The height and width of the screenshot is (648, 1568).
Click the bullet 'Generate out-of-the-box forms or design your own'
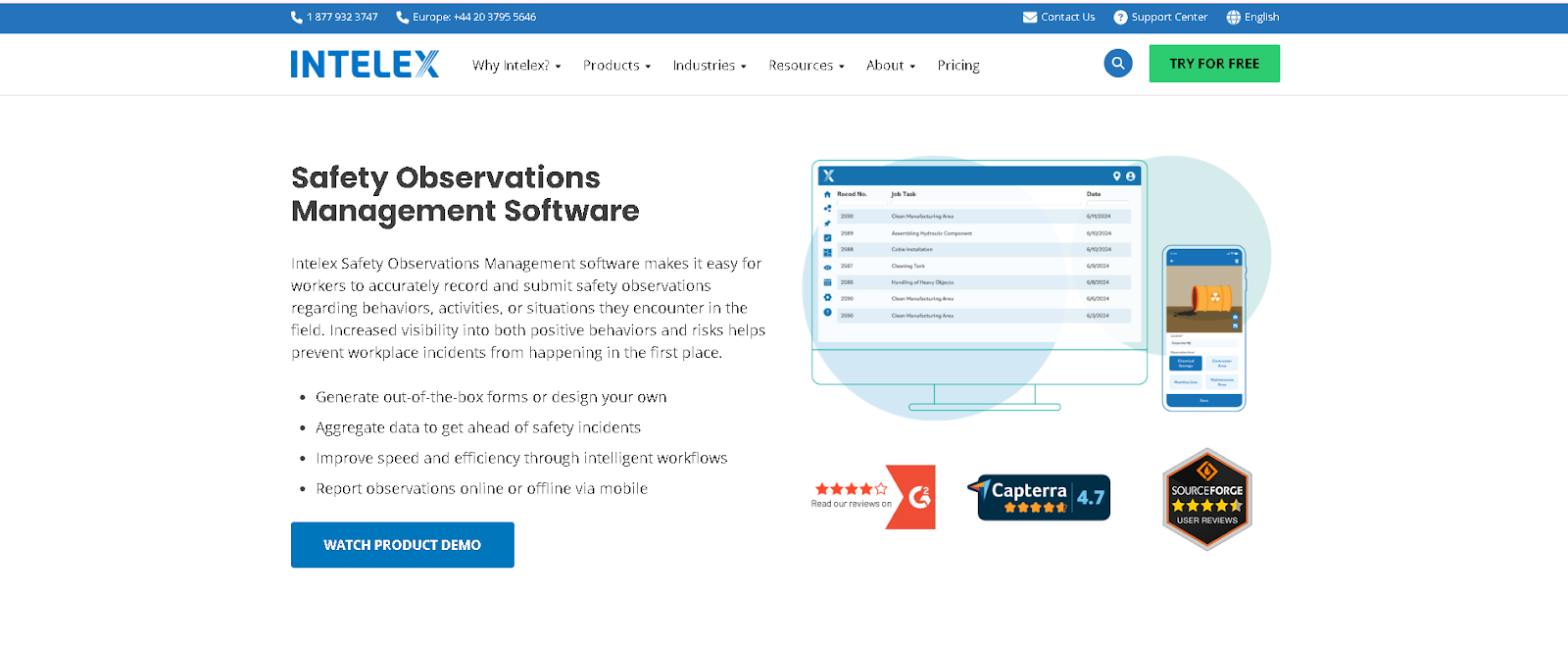491,397
